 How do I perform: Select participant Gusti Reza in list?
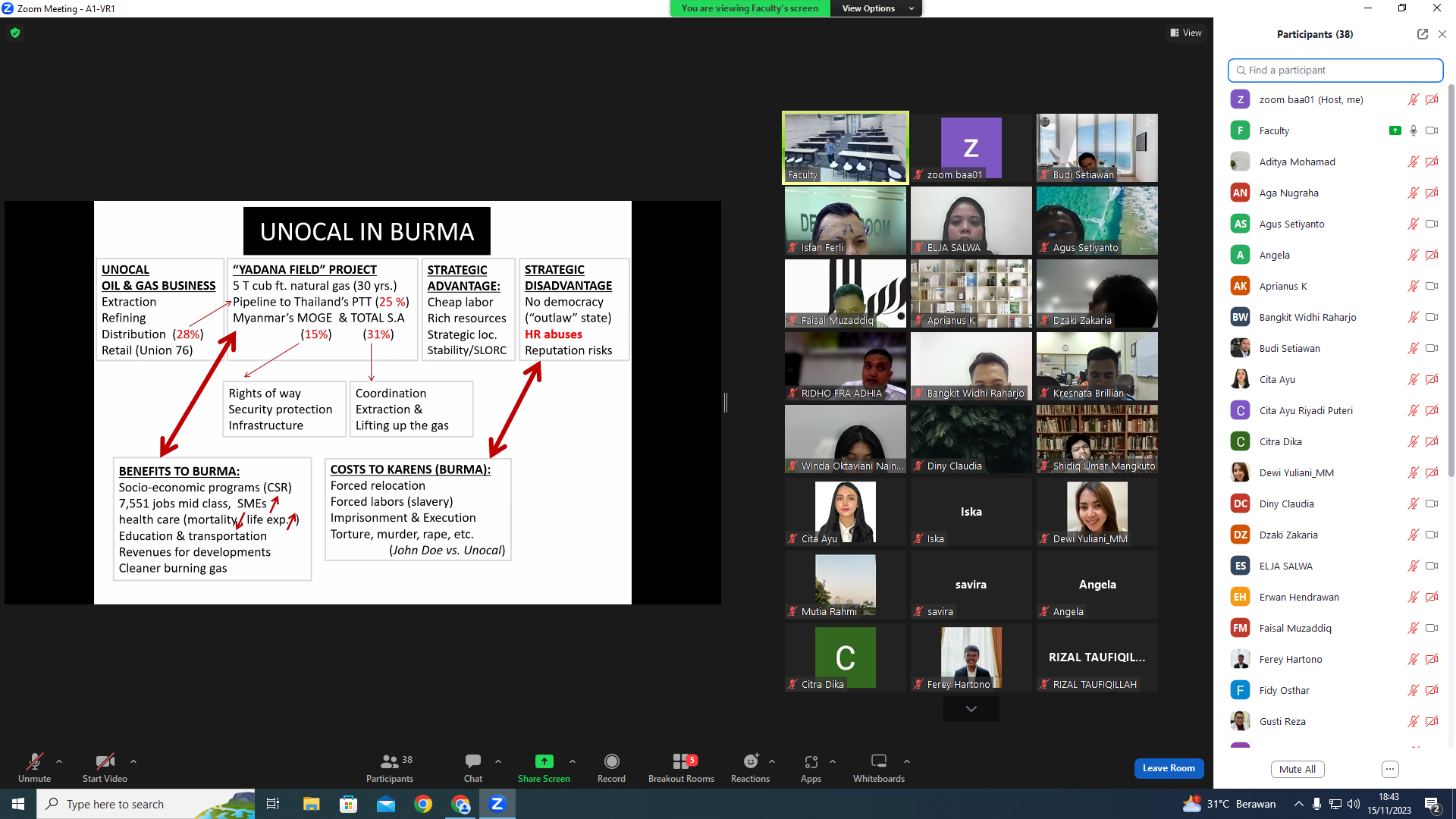(1335, 721)
